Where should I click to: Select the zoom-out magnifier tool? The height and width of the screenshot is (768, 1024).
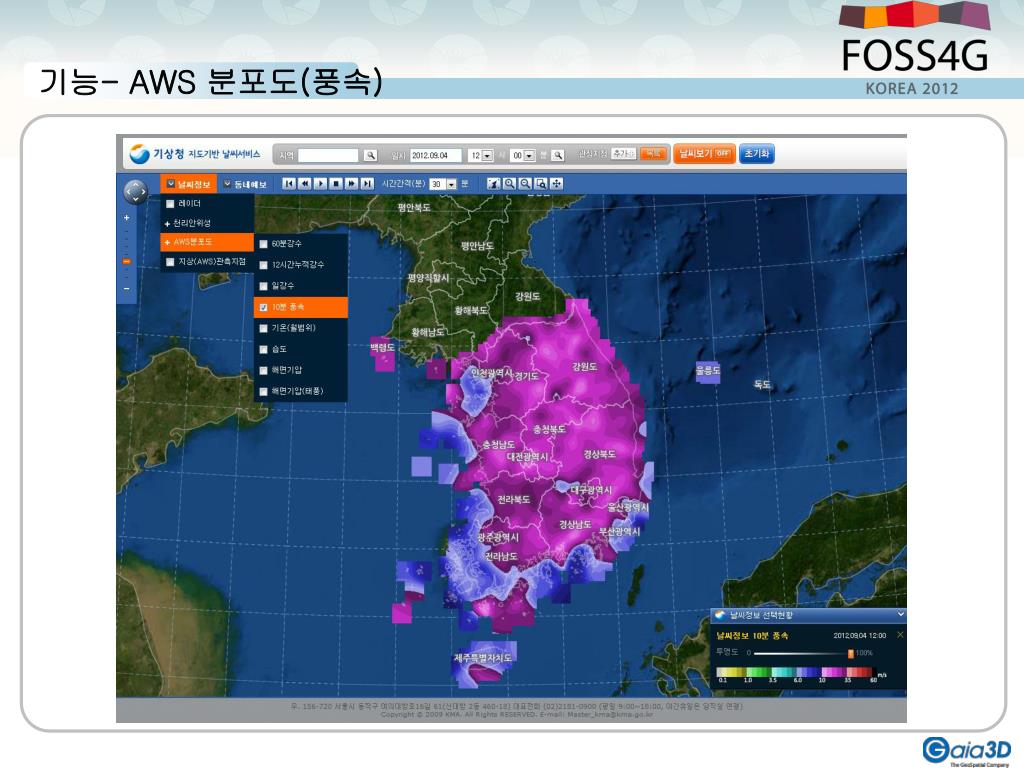pyautogui.click(x=525, y=184)
